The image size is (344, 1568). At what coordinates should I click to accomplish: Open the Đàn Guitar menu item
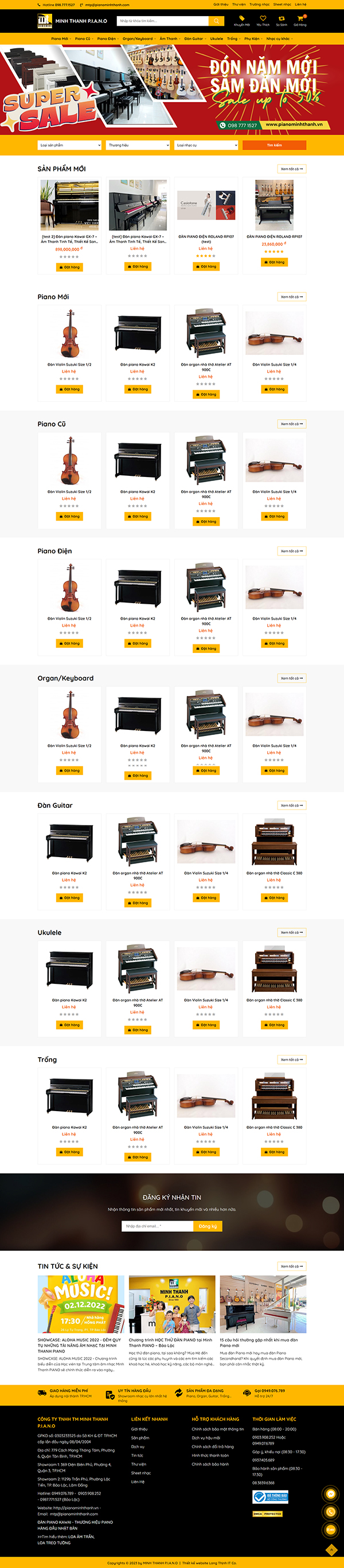pos(194,38)
